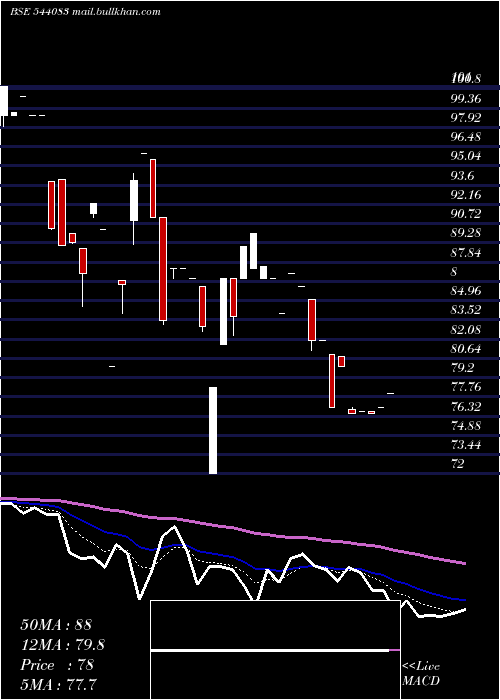Click the 99.36 price axis label
The image size is (500, 700).
point(466,99)
